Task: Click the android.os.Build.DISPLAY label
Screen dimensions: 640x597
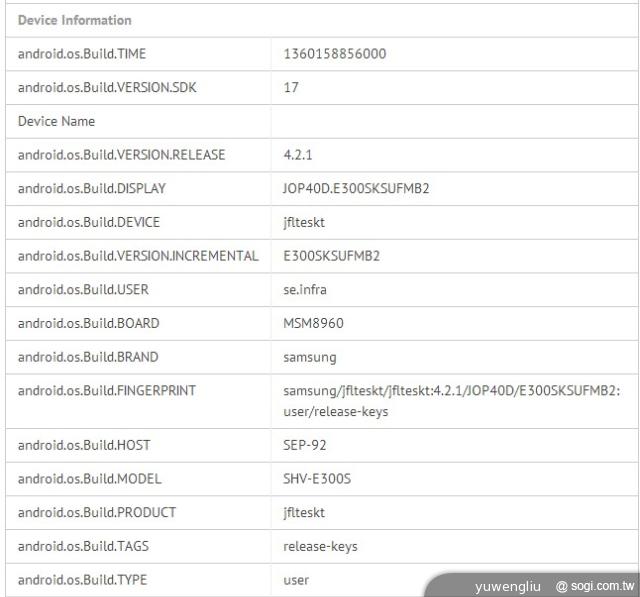Action: point(92,188)
